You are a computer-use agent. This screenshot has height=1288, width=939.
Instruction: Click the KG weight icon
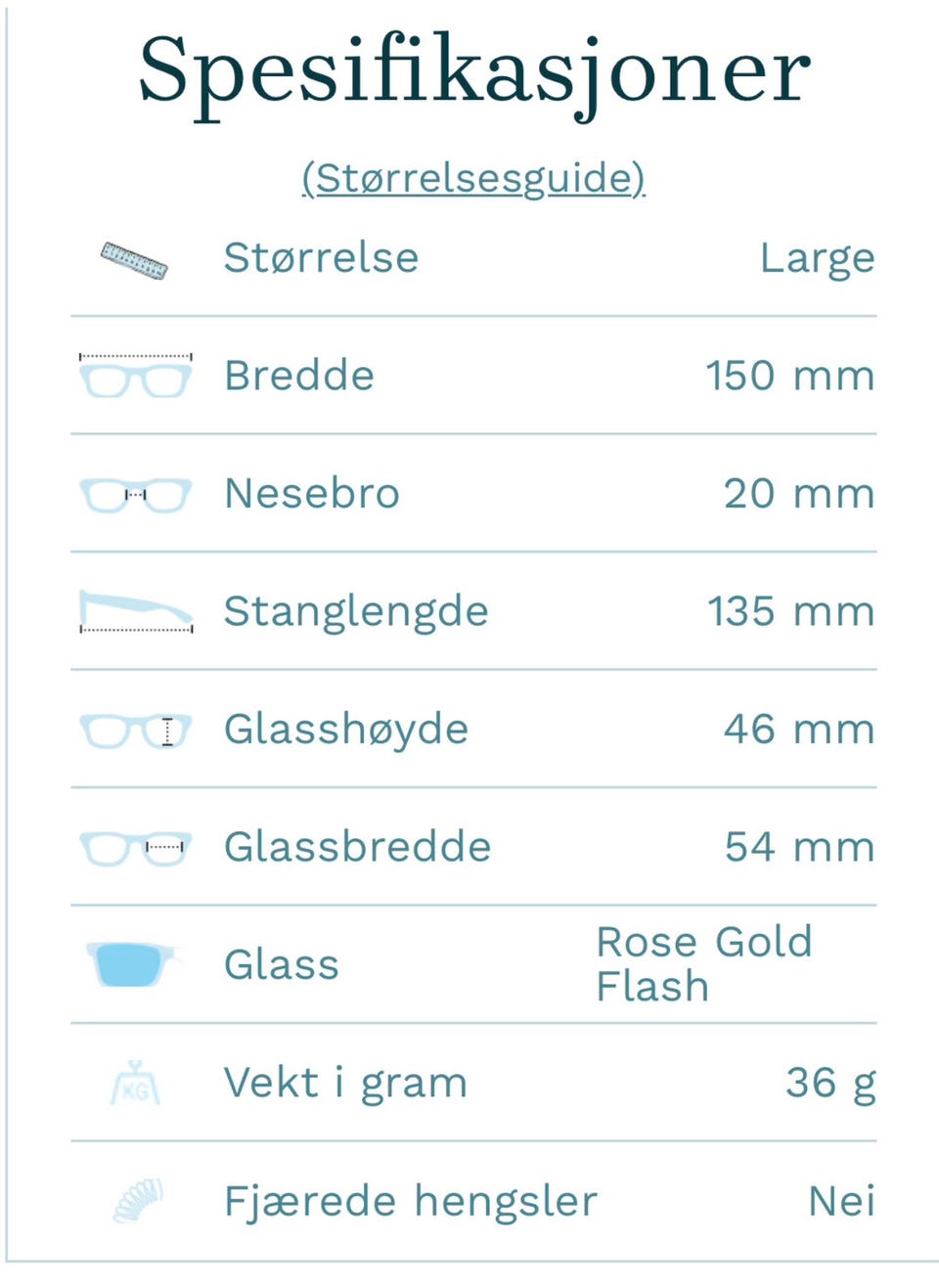pyautogui.click(x=135, y=1084)
